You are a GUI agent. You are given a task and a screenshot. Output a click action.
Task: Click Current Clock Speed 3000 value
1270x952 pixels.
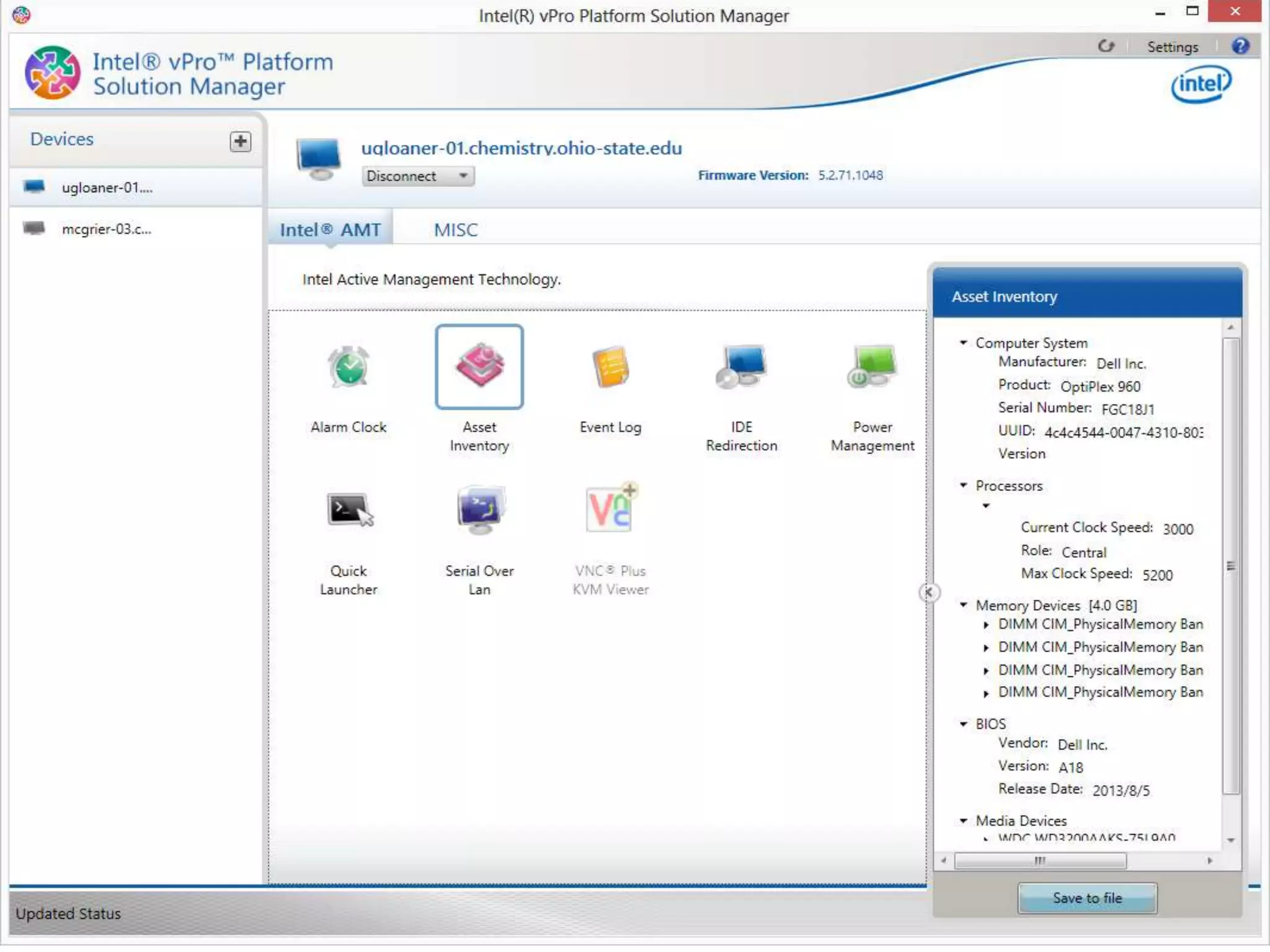[1178, 529]
